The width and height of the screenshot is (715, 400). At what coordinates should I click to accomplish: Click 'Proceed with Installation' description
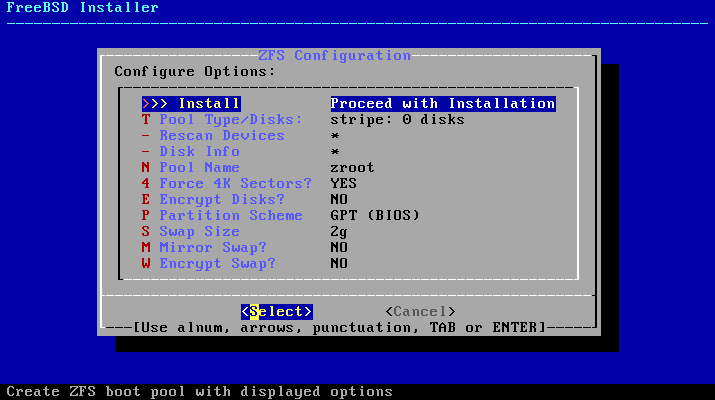[443, 104]
